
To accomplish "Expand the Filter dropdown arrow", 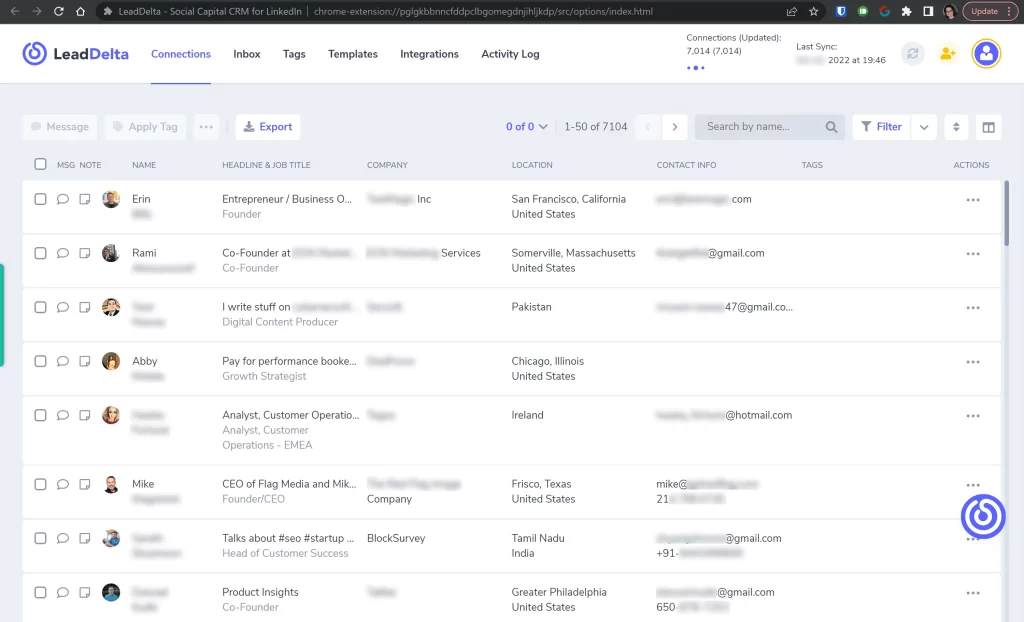I will point(923,127).
